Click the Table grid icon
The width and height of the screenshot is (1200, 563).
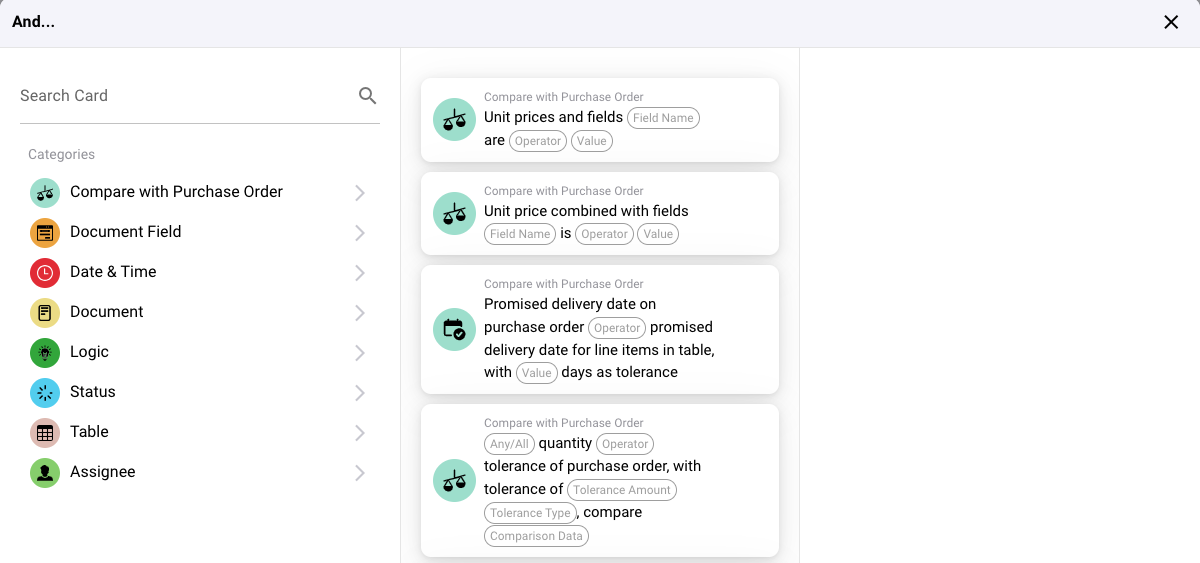45,433
